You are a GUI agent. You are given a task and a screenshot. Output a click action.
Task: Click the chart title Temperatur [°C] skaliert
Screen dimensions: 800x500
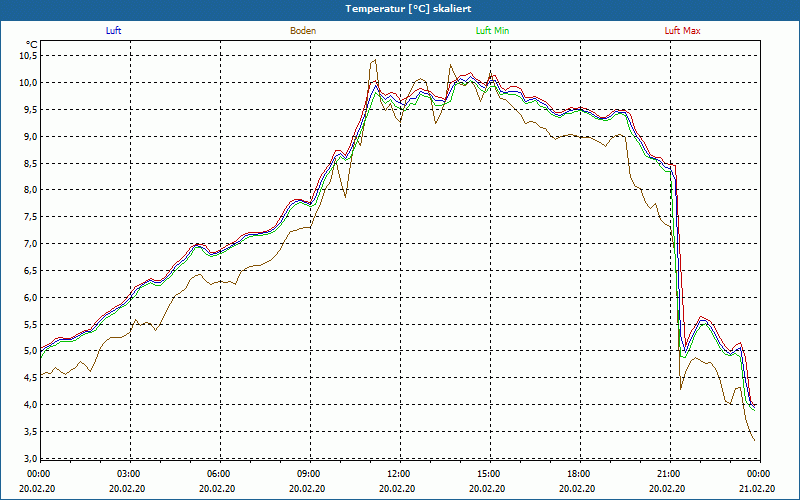pos(408,9)
